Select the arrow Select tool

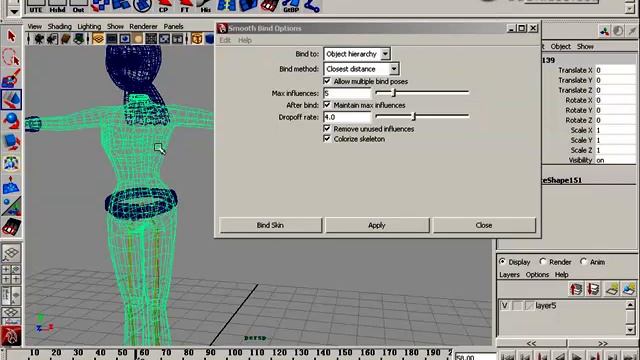11,36
